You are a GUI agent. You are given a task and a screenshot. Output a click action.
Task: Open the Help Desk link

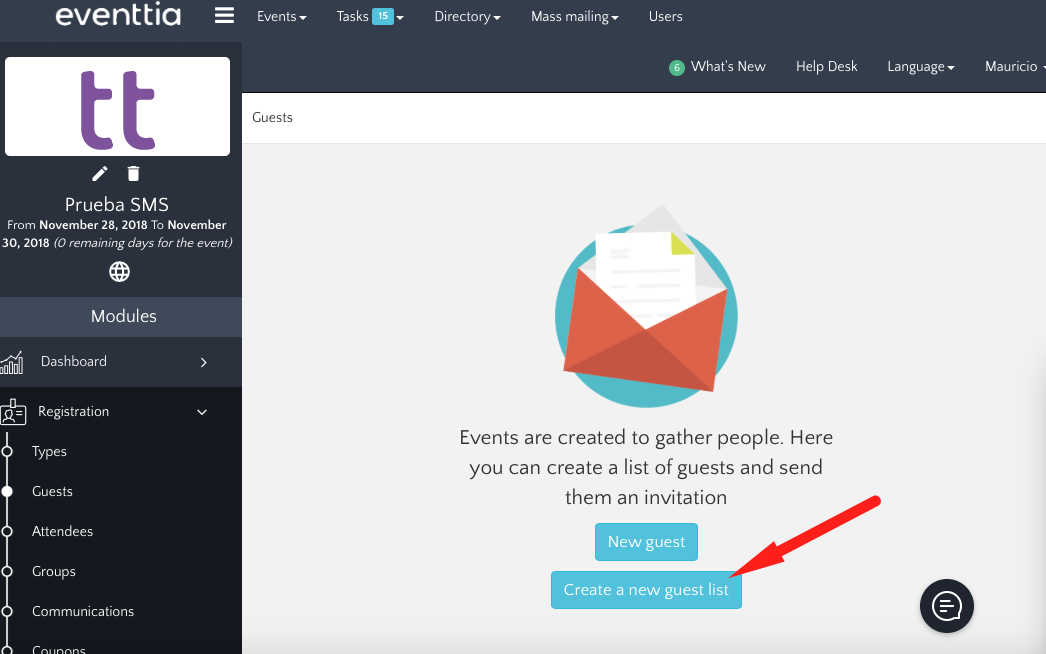pyautogui.click(x=826, y=67)
